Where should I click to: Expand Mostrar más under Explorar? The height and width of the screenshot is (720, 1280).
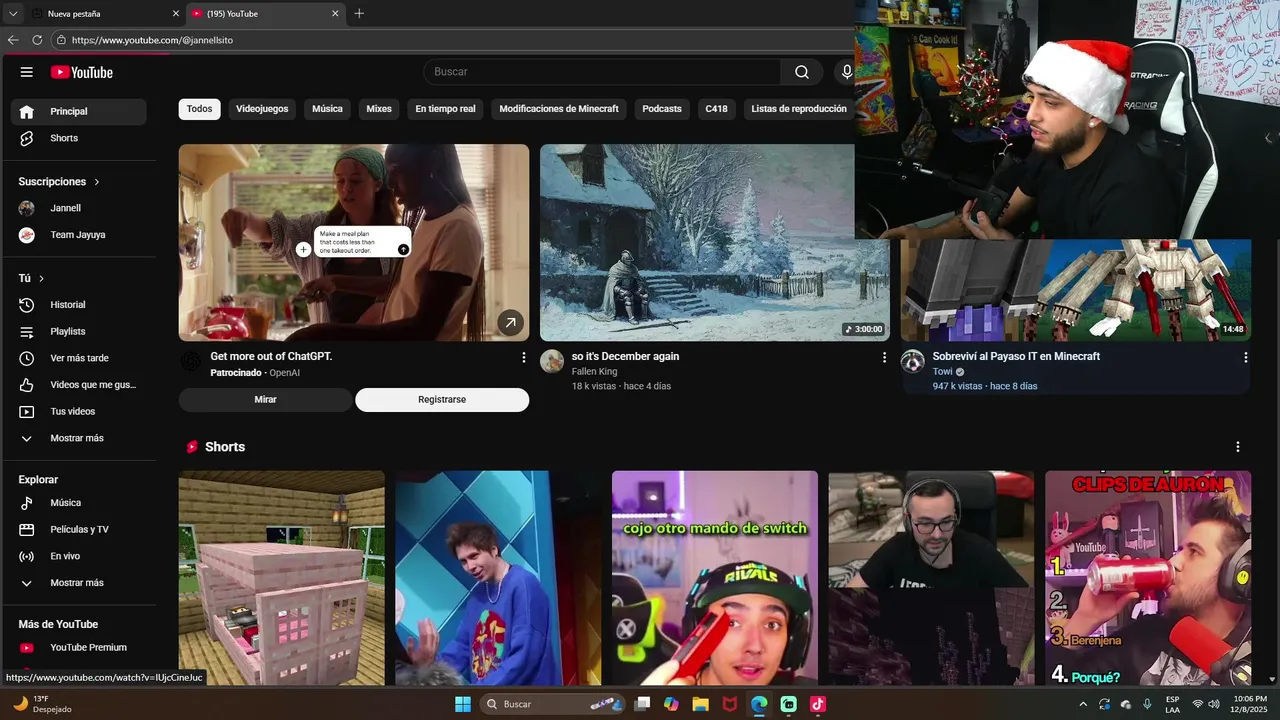78,583
